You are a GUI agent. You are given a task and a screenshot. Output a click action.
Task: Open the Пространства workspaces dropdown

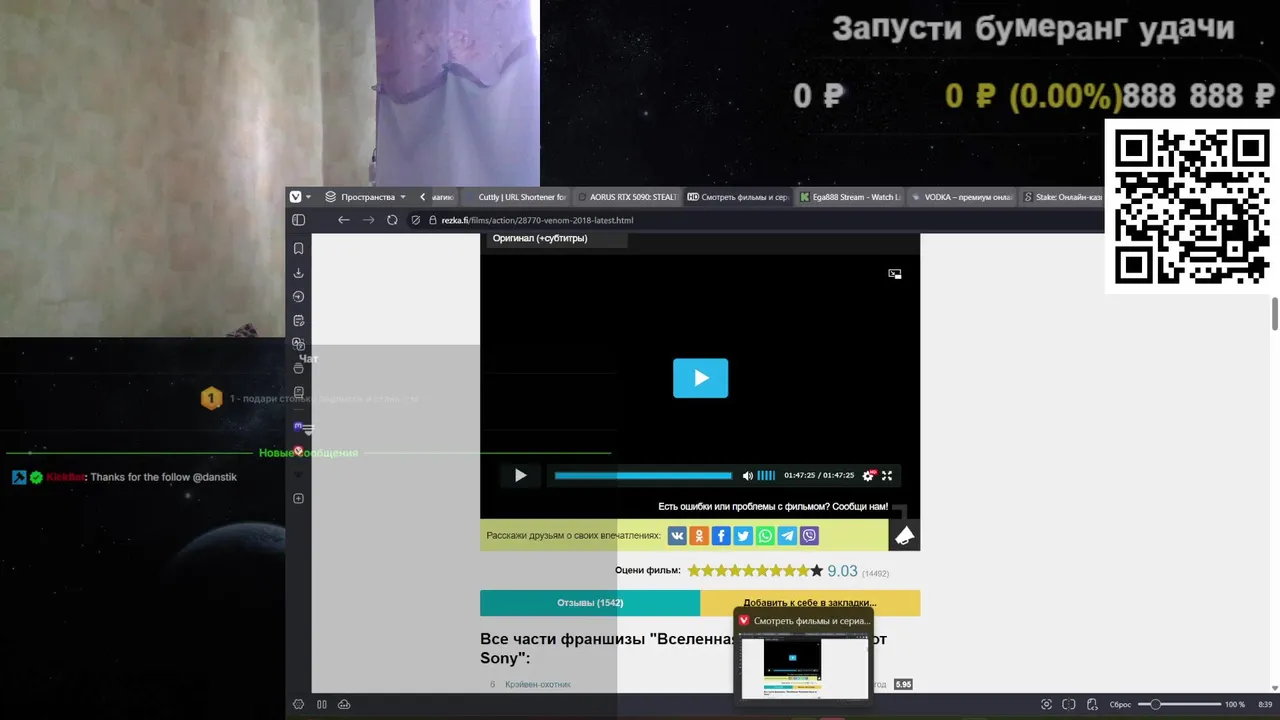[366, 197]
